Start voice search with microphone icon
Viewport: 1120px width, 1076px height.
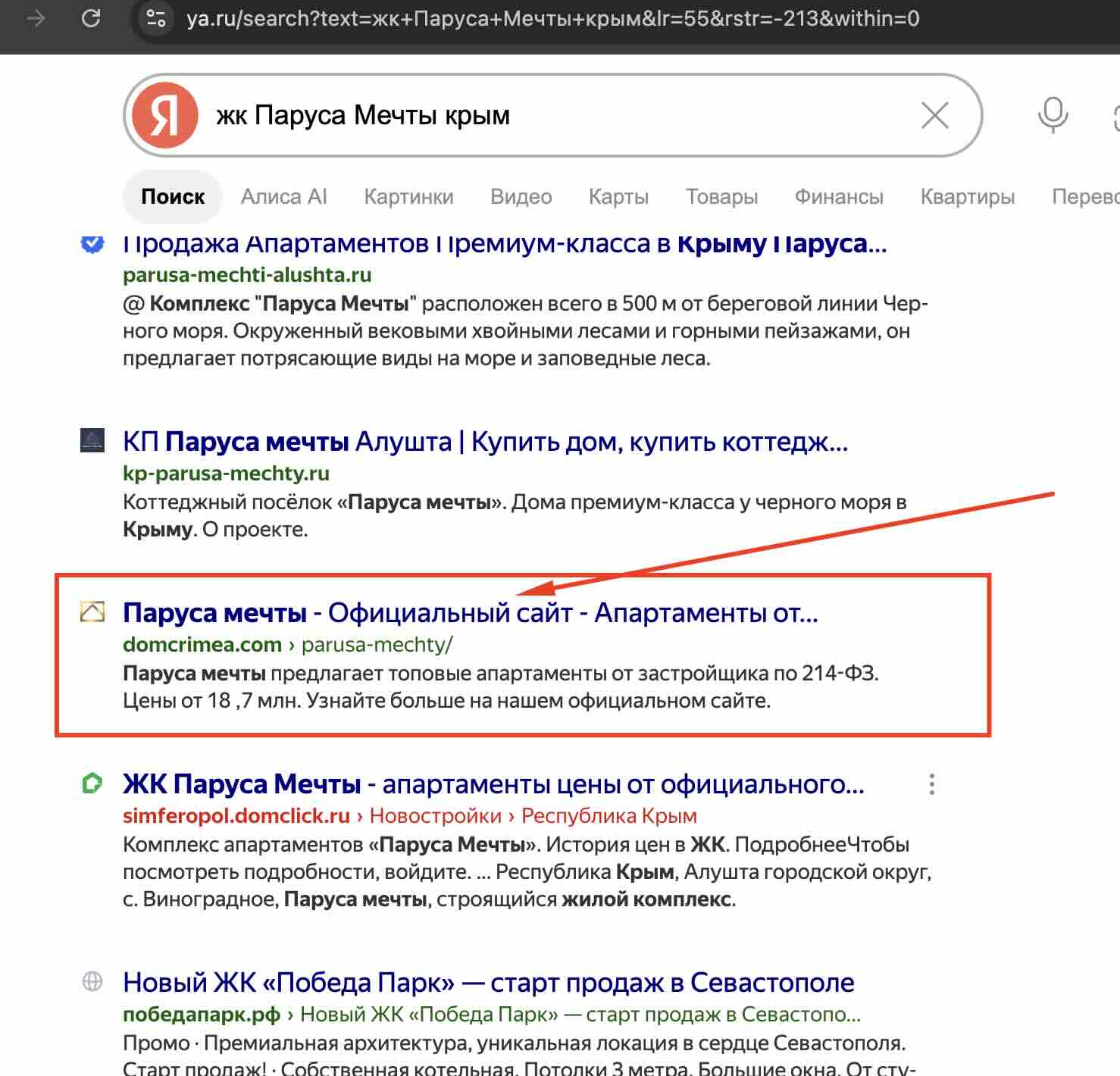click(1053, 115)
